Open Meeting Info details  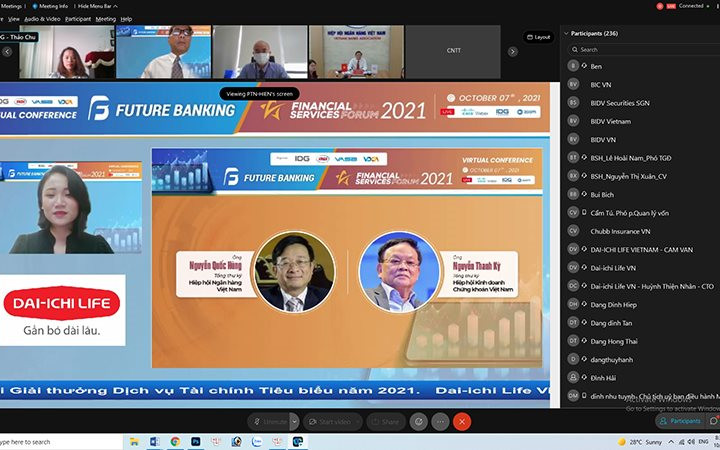point(51,6)
